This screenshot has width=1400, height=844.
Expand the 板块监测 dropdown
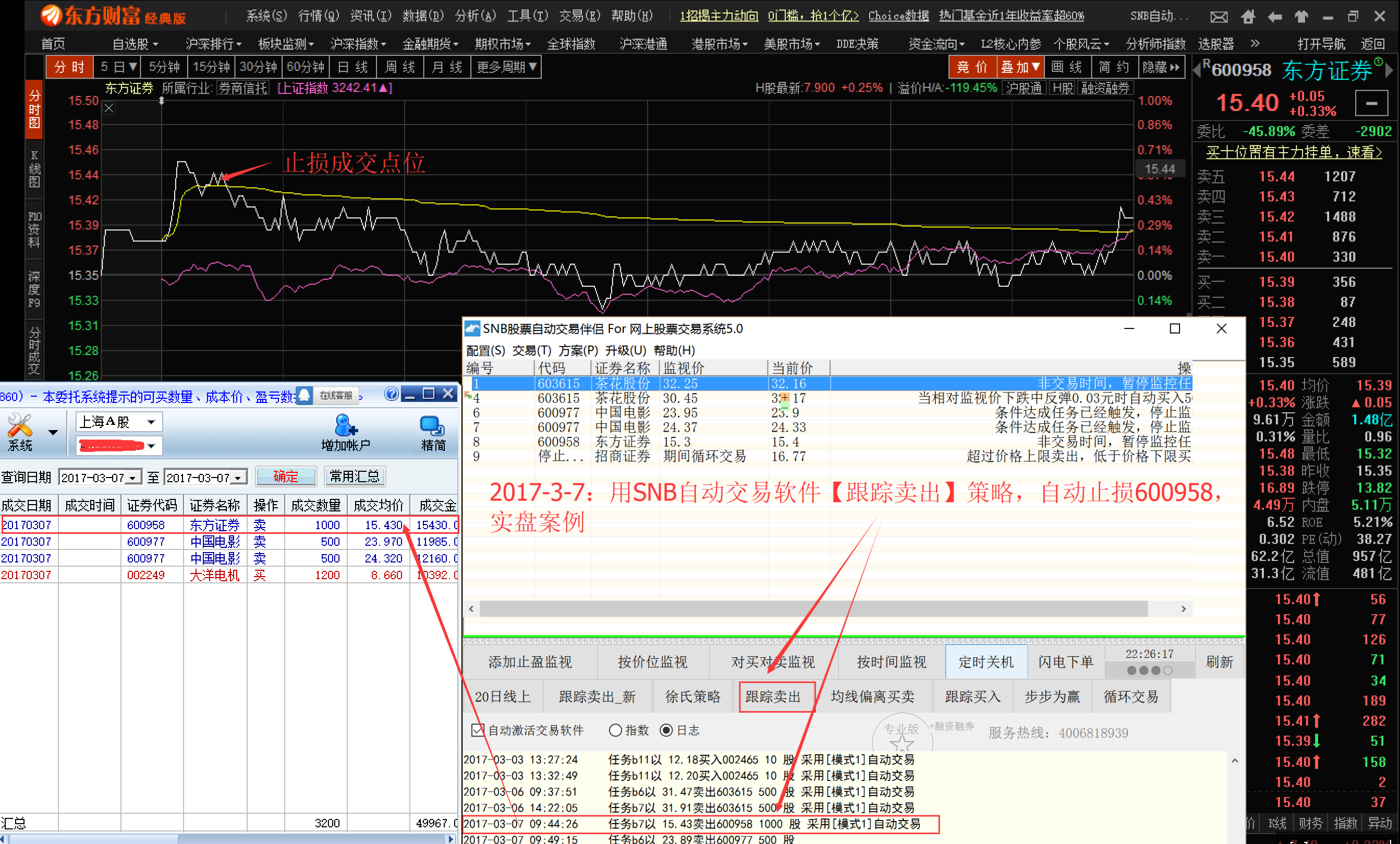[285, 44]
